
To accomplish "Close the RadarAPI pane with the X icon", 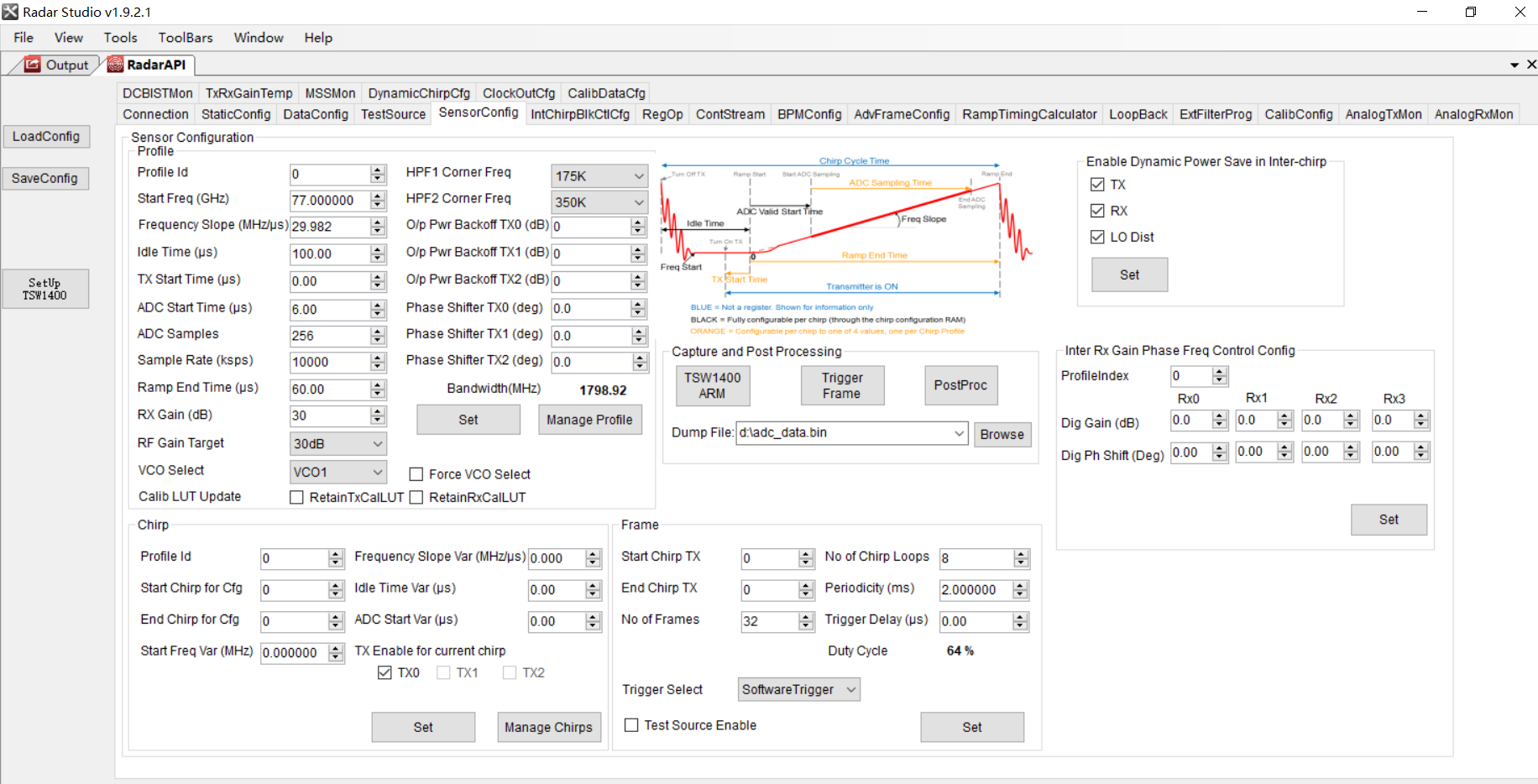I will 1530,64.
